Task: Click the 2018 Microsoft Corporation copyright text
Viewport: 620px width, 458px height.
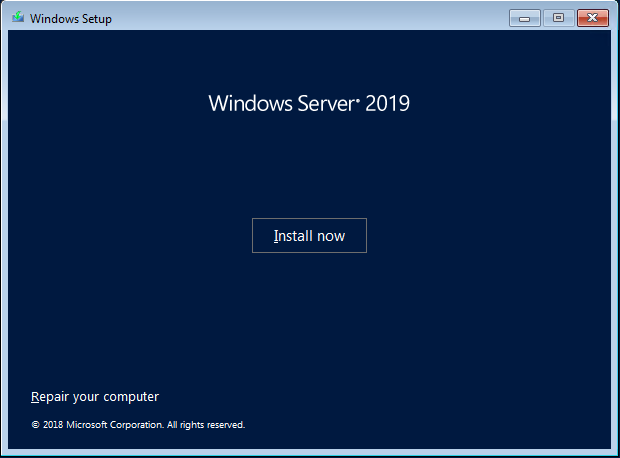Action: tap(138, 425)
